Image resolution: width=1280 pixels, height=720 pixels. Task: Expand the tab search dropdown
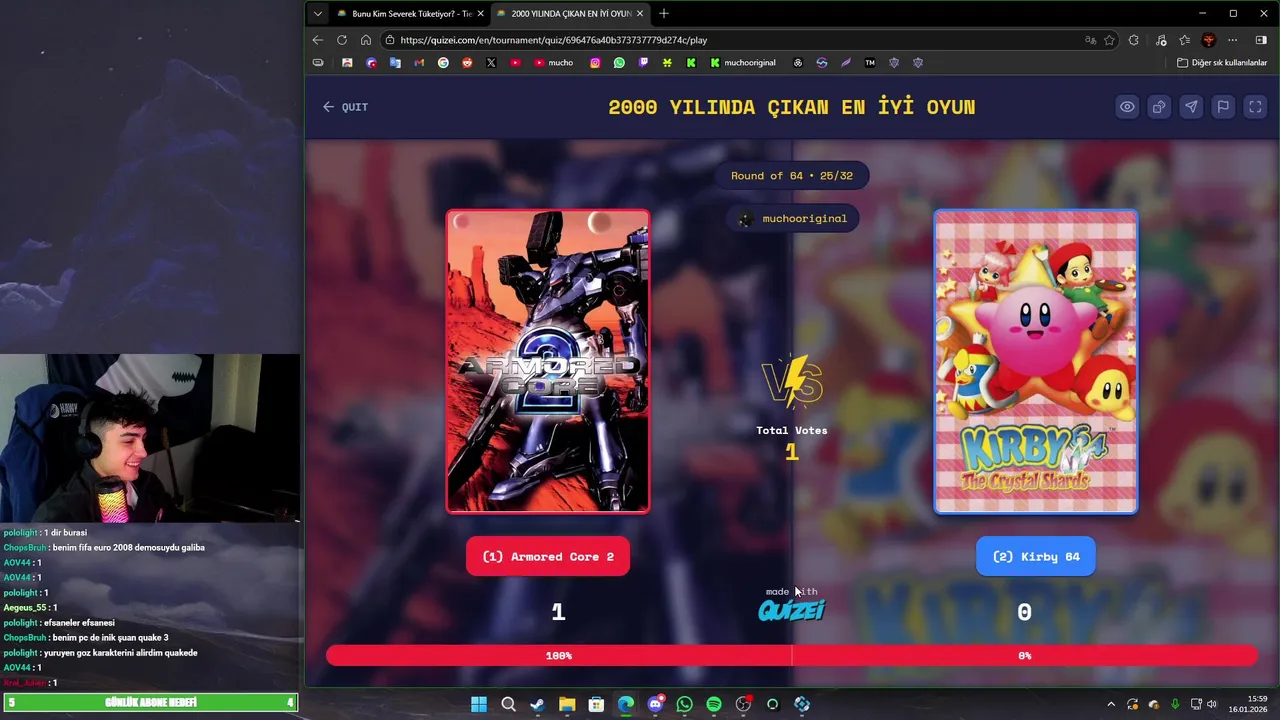317,14
